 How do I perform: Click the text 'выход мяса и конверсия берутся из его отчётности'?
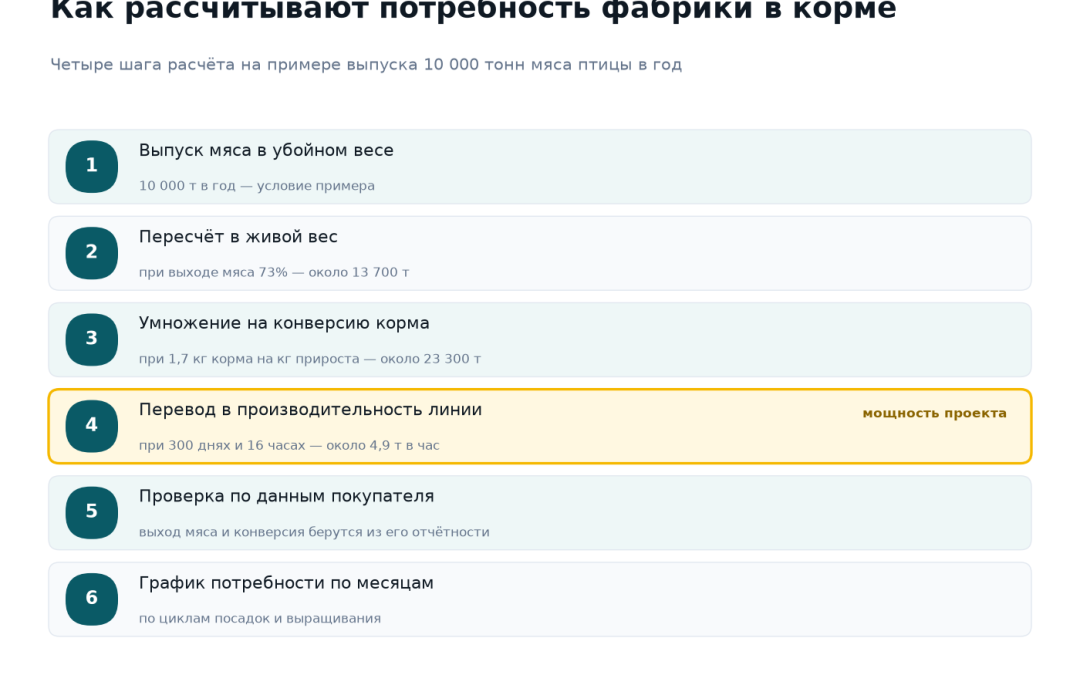pos(314,532)
